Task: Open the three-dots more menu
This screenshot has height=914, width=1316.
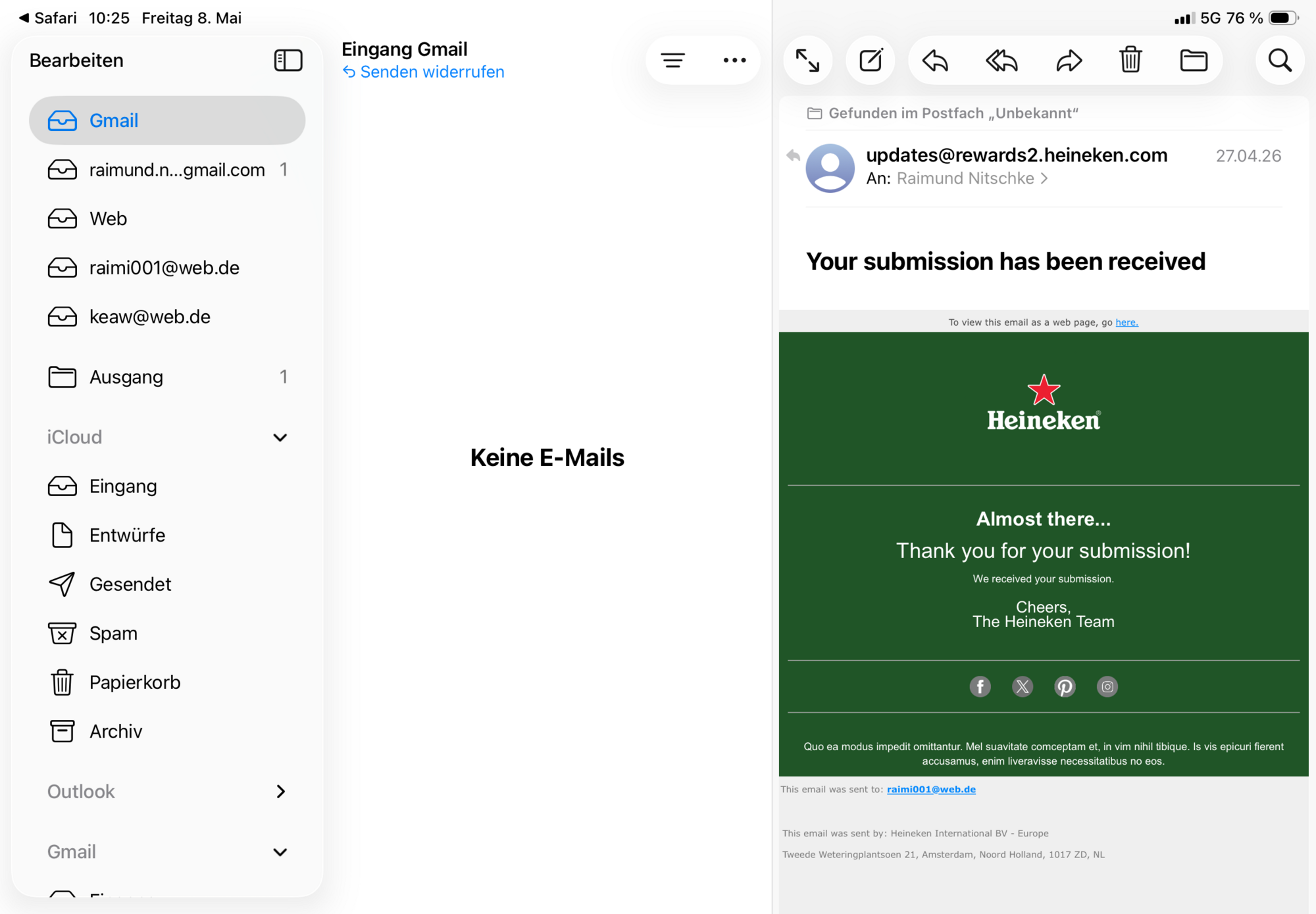Action: [x=734, y=61]
